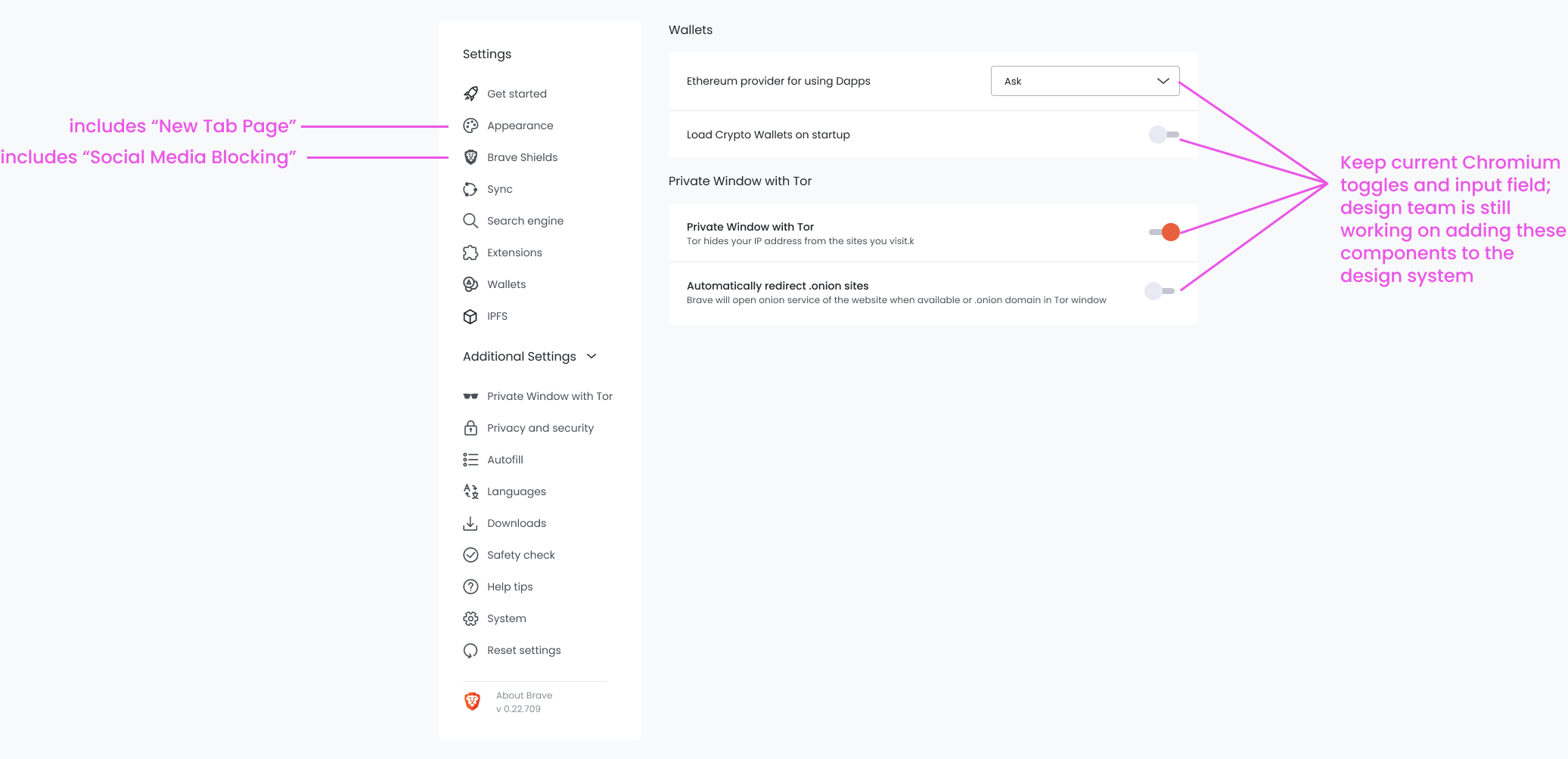
Task: Click 'Tor hides your IP address' description text
Action: [x=800, y=241]
